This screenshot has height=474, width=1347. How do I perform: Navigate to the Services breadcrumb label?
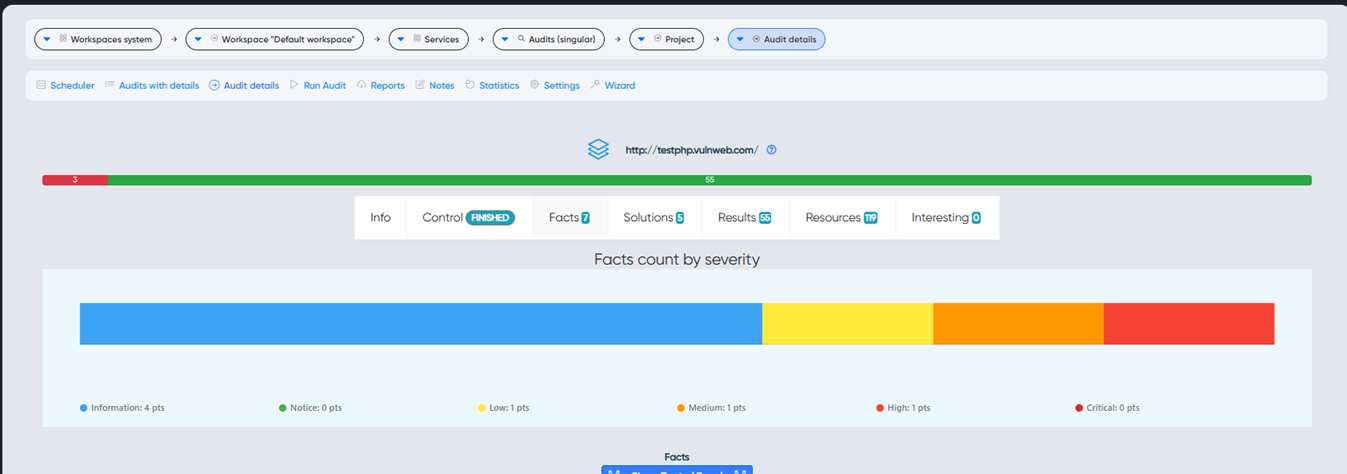[x=442, y=39]
